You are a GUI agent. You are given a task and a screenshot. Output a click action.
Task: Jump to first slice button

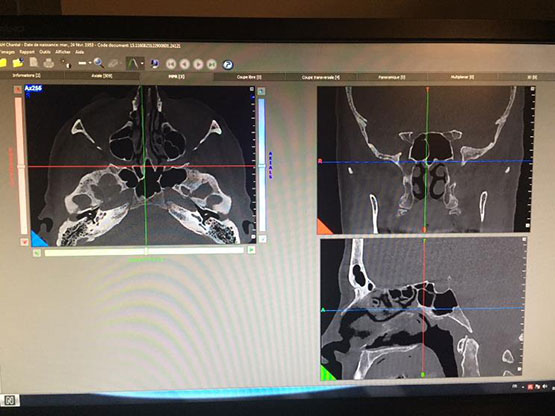pyautogui.click(x=171, y=64)
